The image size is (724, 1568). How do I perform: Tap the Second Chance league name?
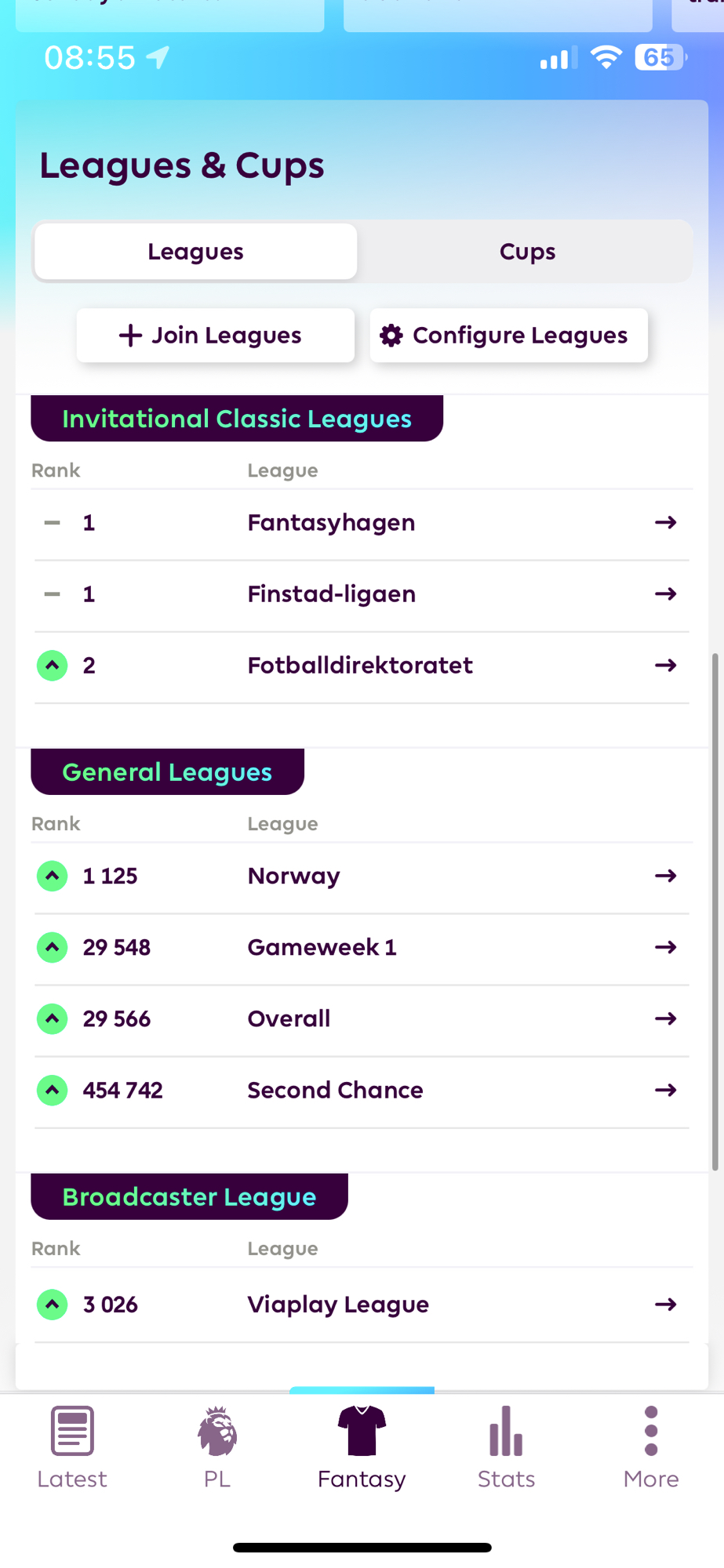(x=335, y=1091)
